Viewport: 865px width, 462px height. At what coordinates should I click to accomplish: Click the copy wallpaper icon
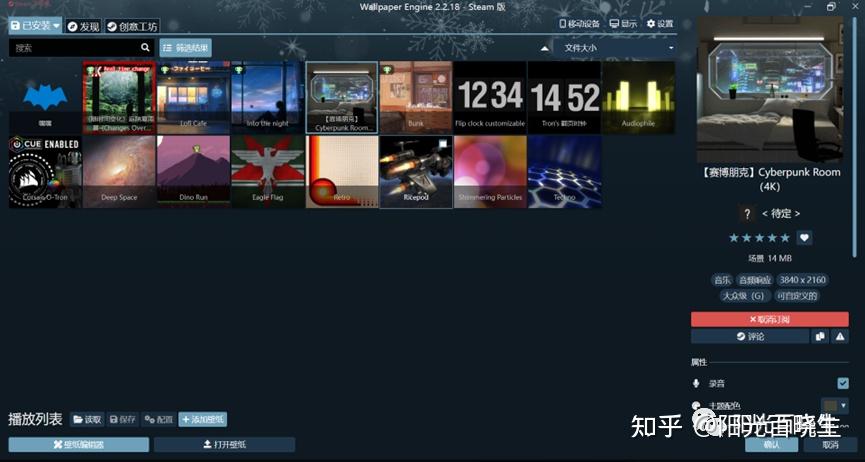point(820,336)
